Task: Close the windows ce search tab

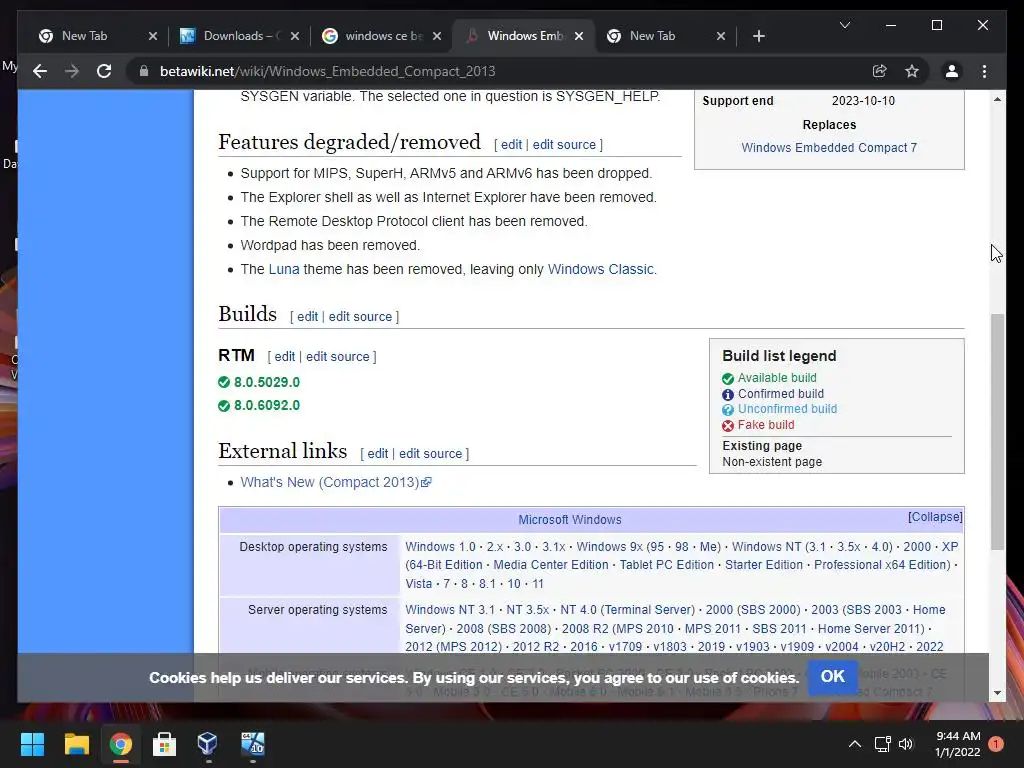Action: (x=437, y=36)
